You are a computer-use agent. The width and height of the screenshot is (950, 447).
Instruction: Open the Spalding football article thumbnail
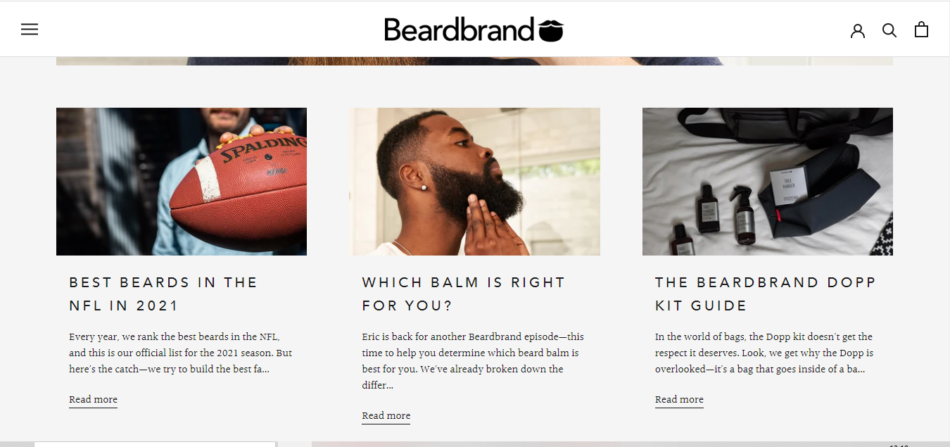(x=181, y=181)
